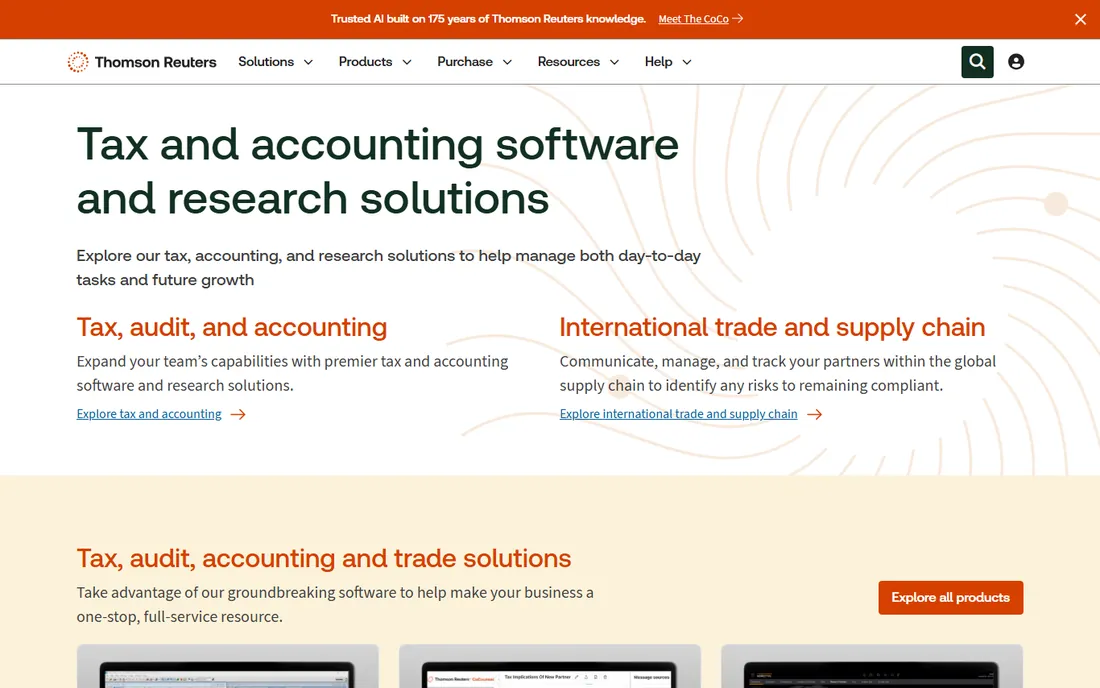The height and width of the screenshot is (688, 1100).
Task: Open the Help navigation menu
Action: [x=659, y=62]
